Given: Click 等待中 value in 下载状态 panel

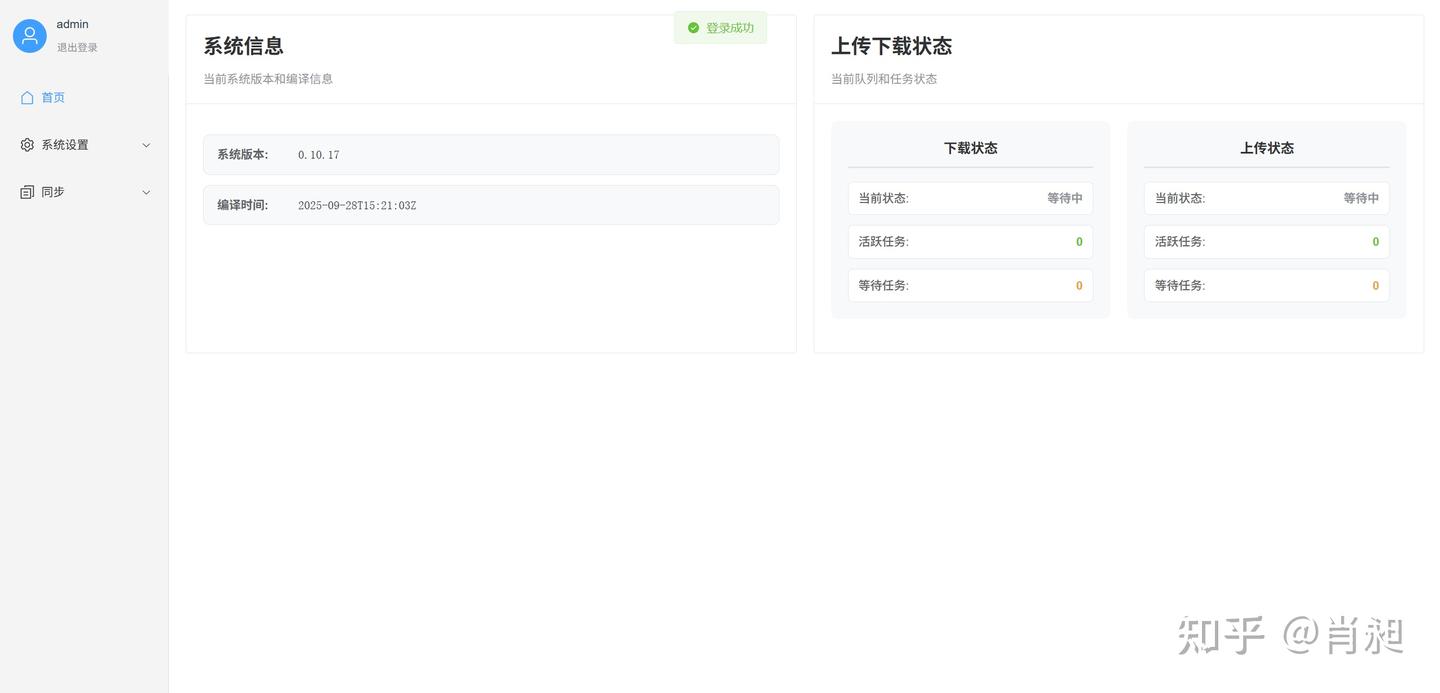Looking at the screenshot, I should [x=1065, y=198].
